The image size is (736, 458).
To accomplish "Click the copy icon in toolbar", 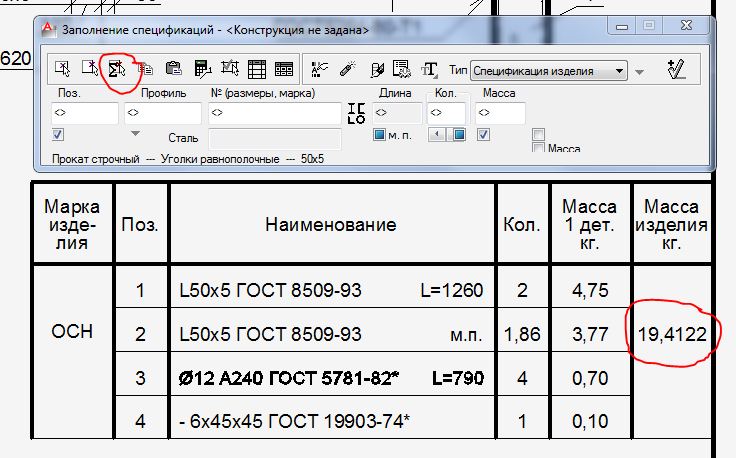I will [x=145, y=69].
